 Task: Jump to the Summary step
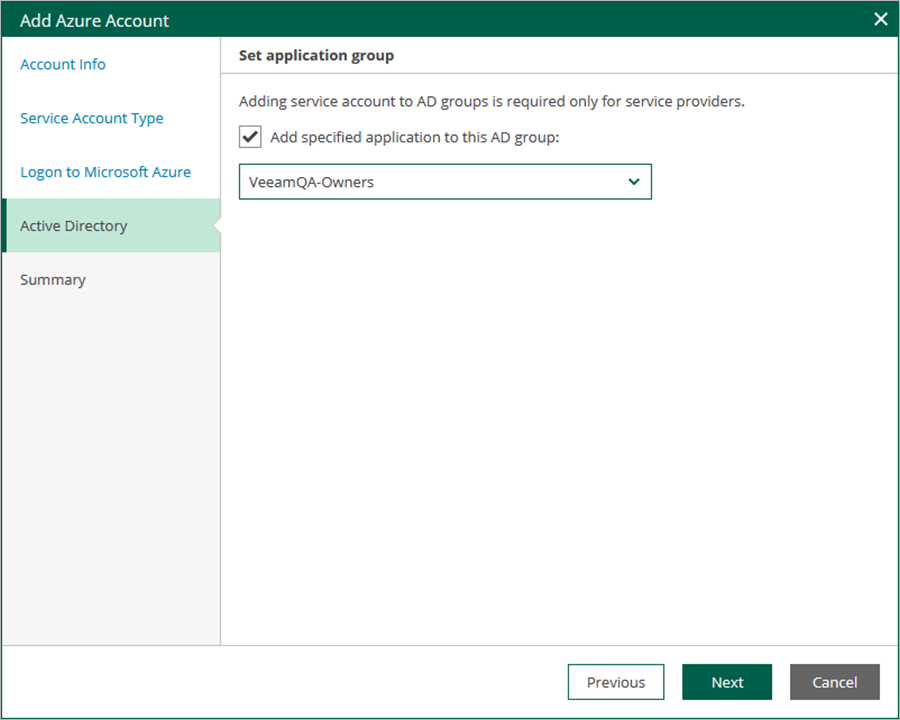click(53, 280)
